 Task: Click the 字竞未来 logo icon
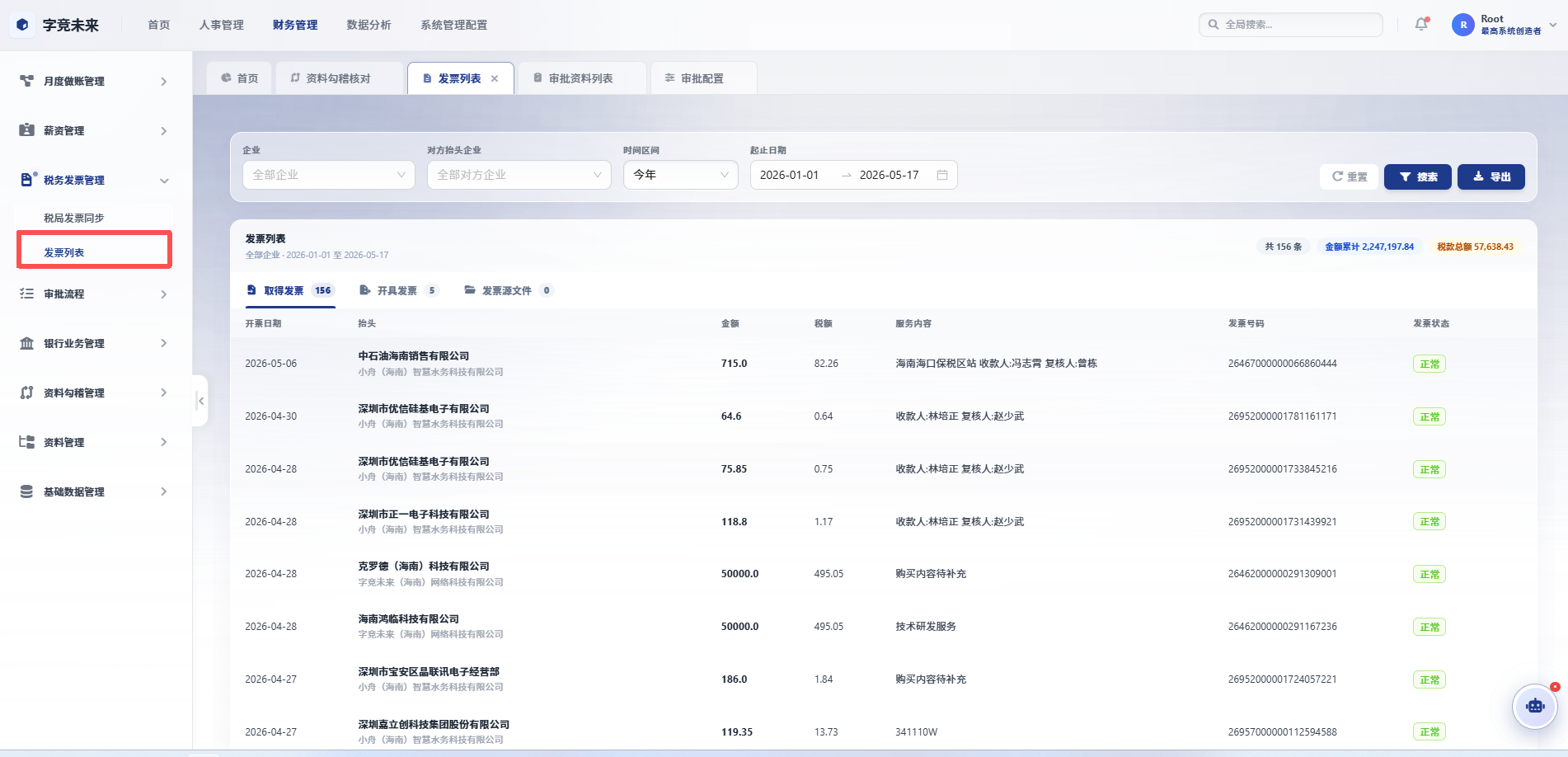coord(22,25)
